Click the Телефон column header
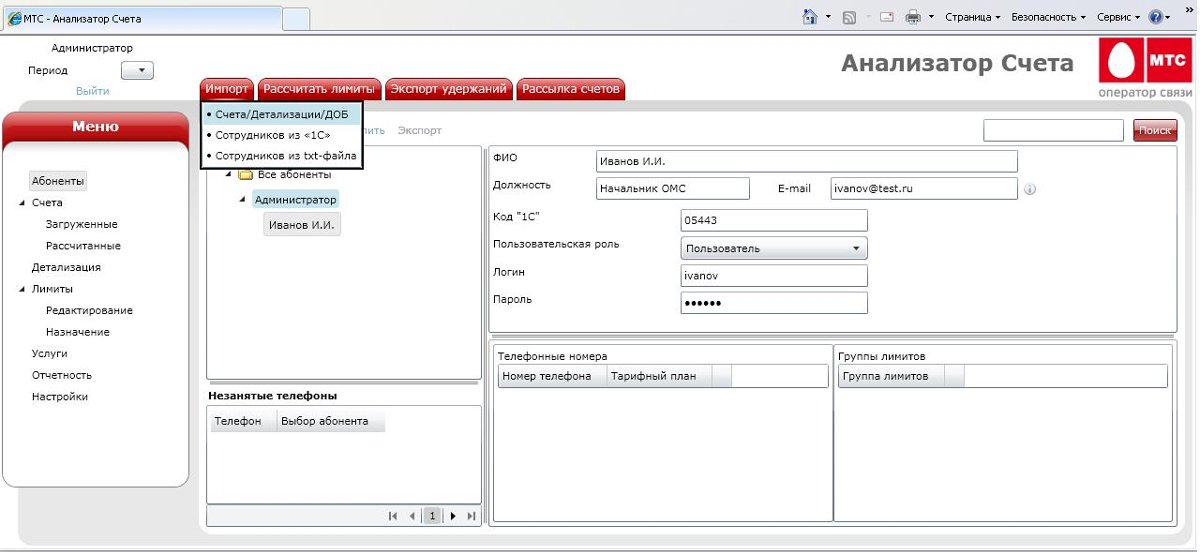 (243, 421)
